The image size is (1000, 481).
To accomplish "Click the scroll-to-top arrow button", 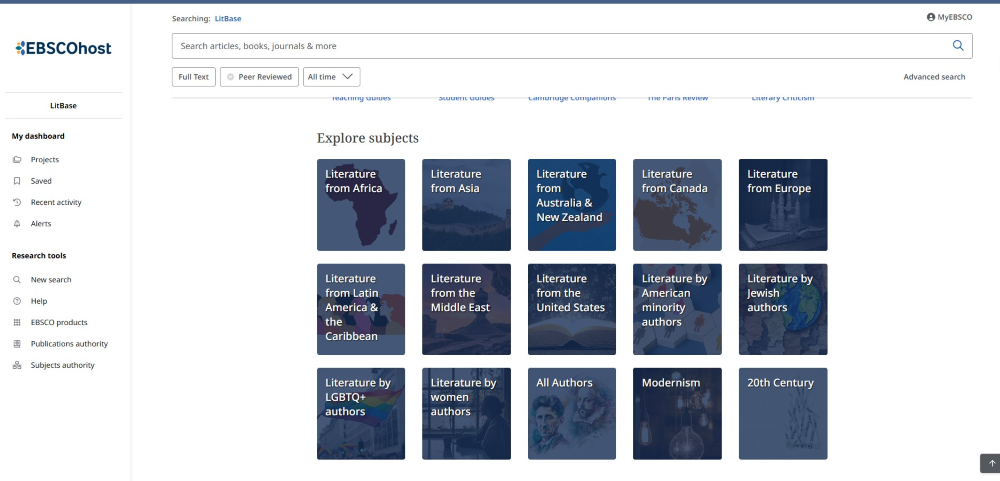I will 991,464.
